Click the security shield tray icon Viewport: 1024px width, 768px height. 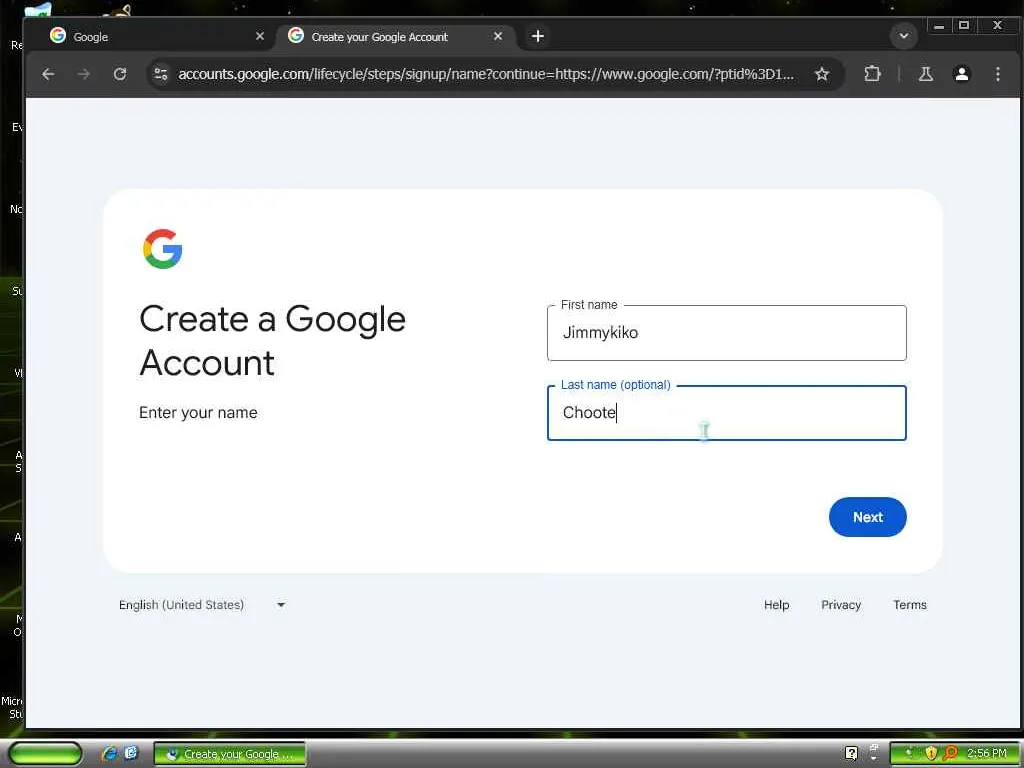pyautogui.click(x=931, y=754)
